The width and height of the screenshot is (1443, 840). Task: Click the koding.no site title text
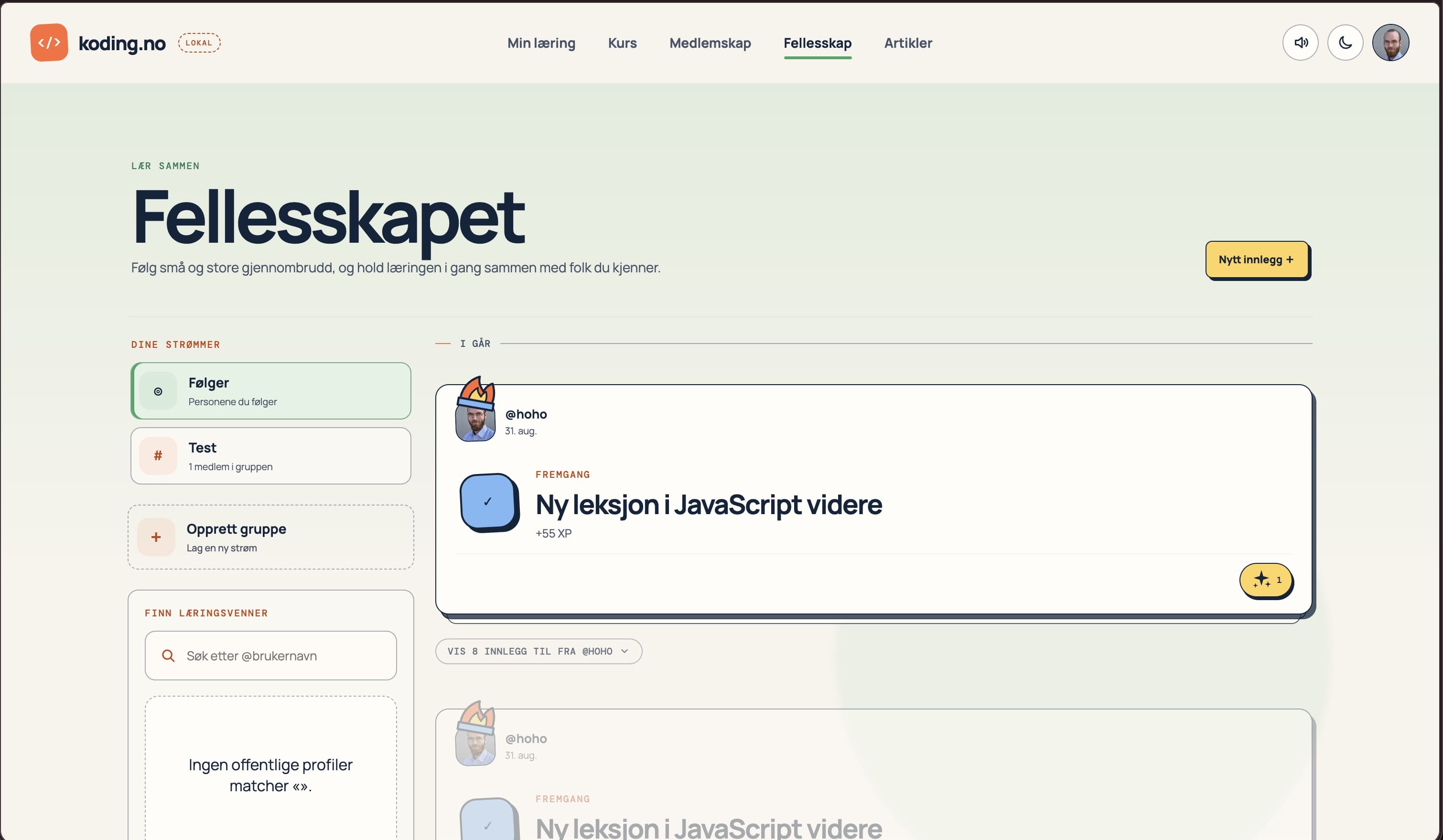(x=122, y=43)
